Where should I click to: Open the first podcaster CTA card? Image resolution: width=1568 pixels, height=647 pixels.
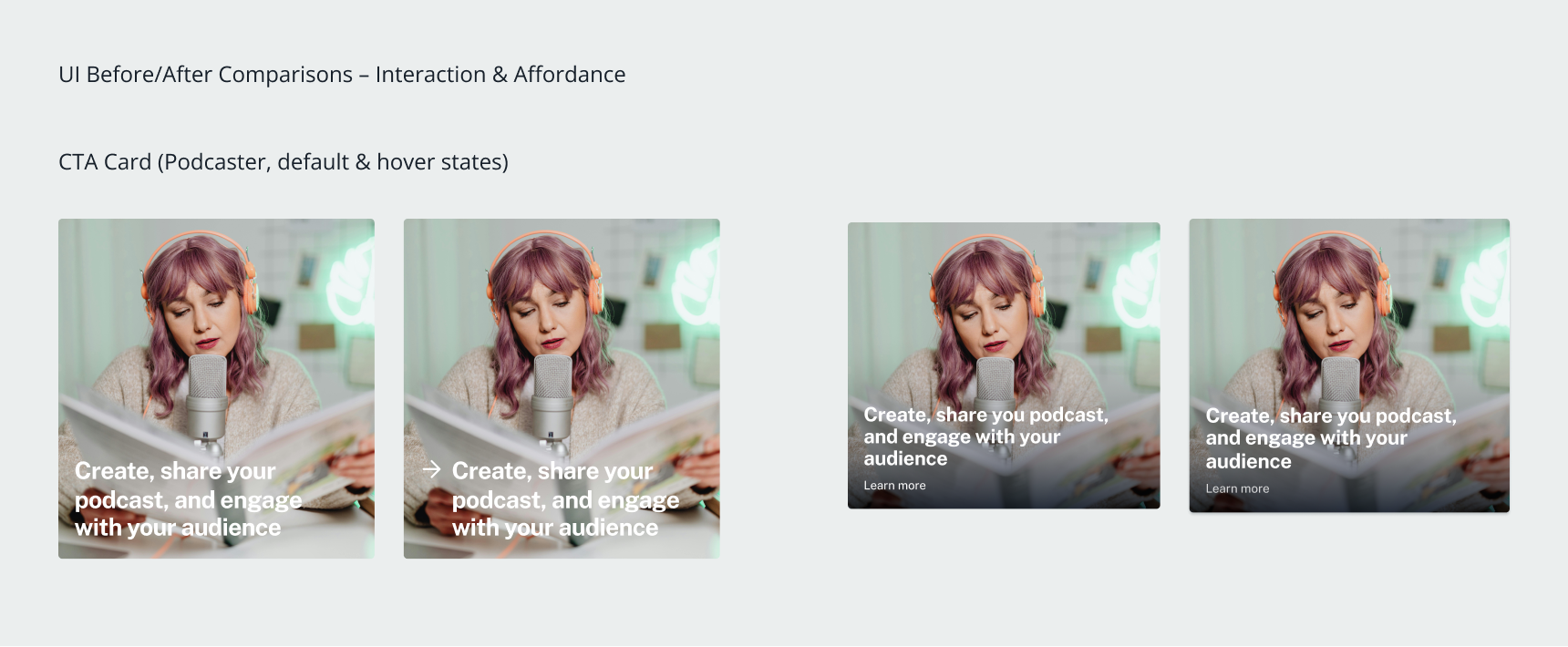click(216, 388)
